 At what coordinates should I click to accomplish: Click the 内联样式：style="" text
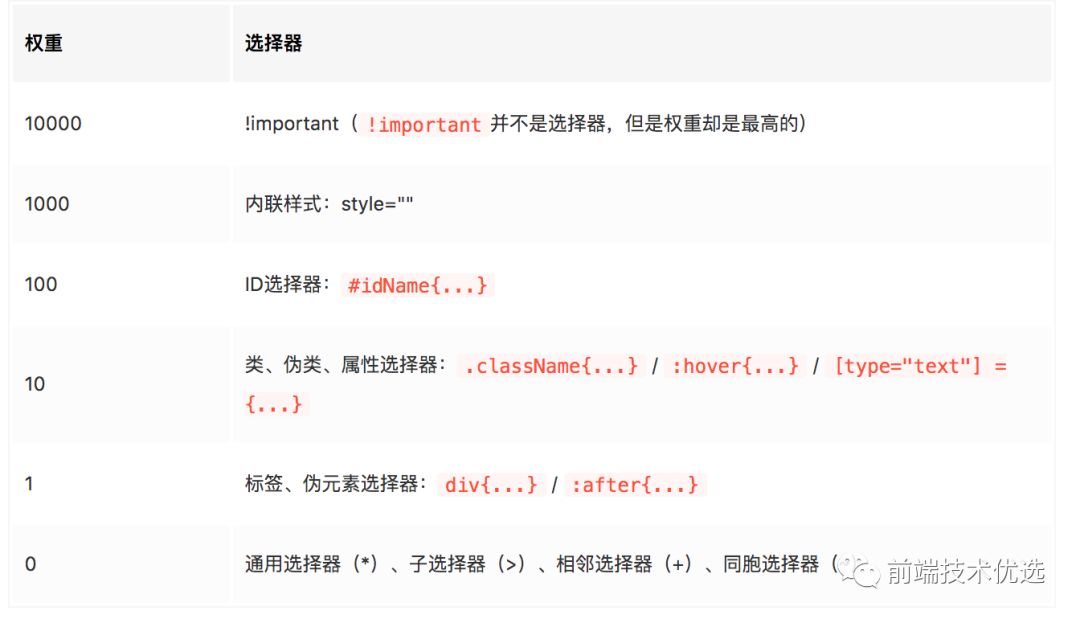tap(329, 204)
